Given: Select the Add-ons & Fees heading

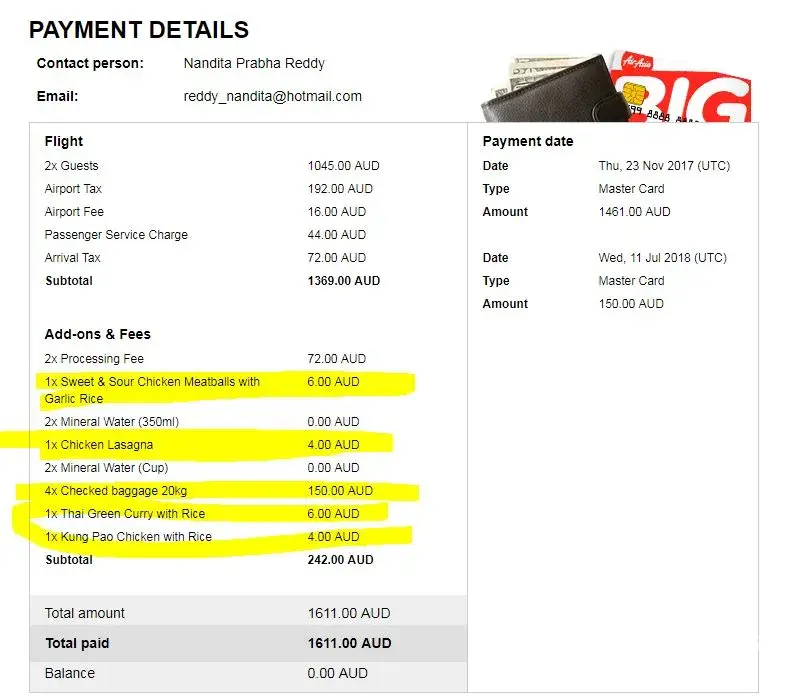Looking at the screenshot, I should click(97, 334).
